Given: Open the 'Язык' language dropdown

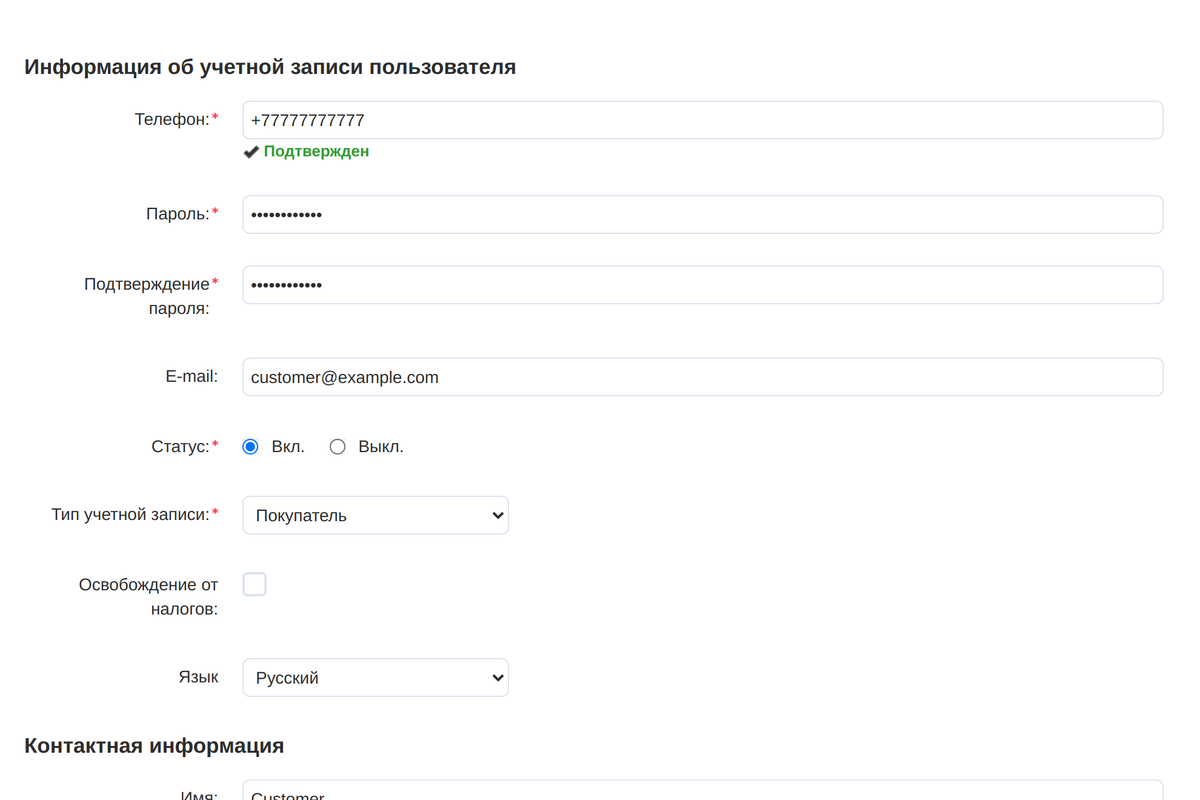Looking at the screenshot, I should tap(375, 677).
